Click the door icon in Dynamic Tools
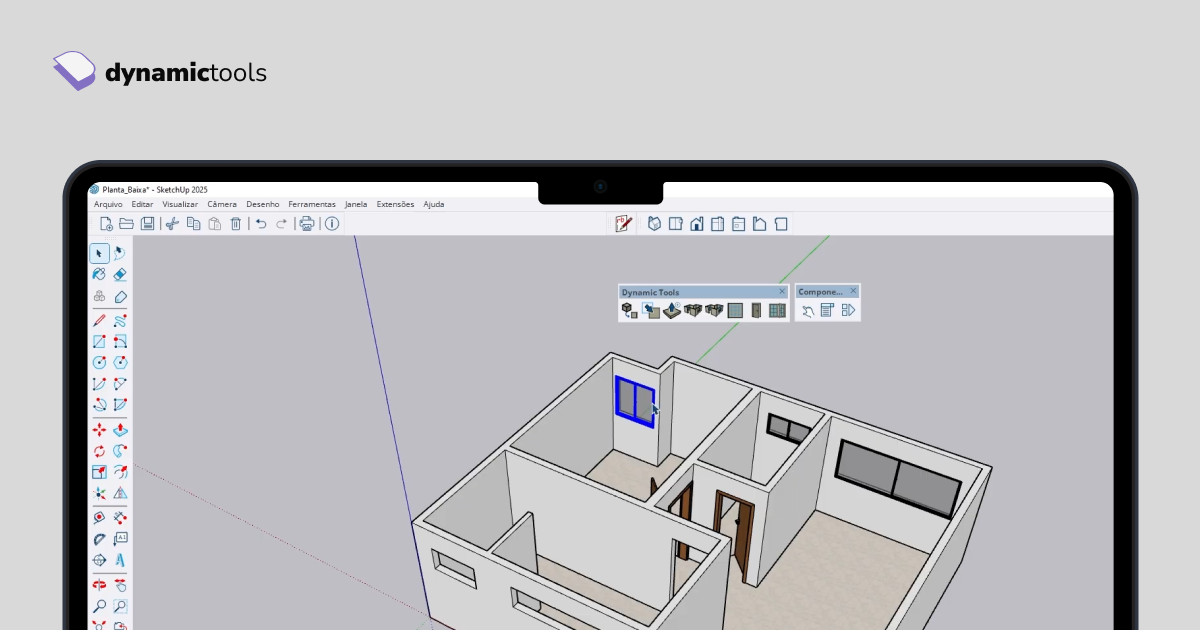The height and width of the screenshot is (630, 1200). 756,311
